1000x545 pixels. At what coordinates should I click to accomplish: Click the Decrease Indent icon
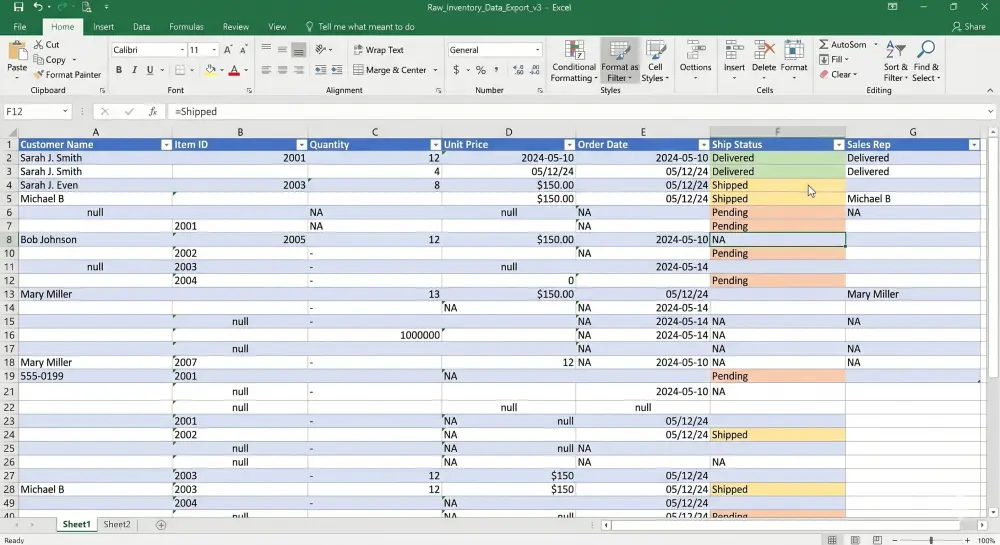tap(320, 70)
